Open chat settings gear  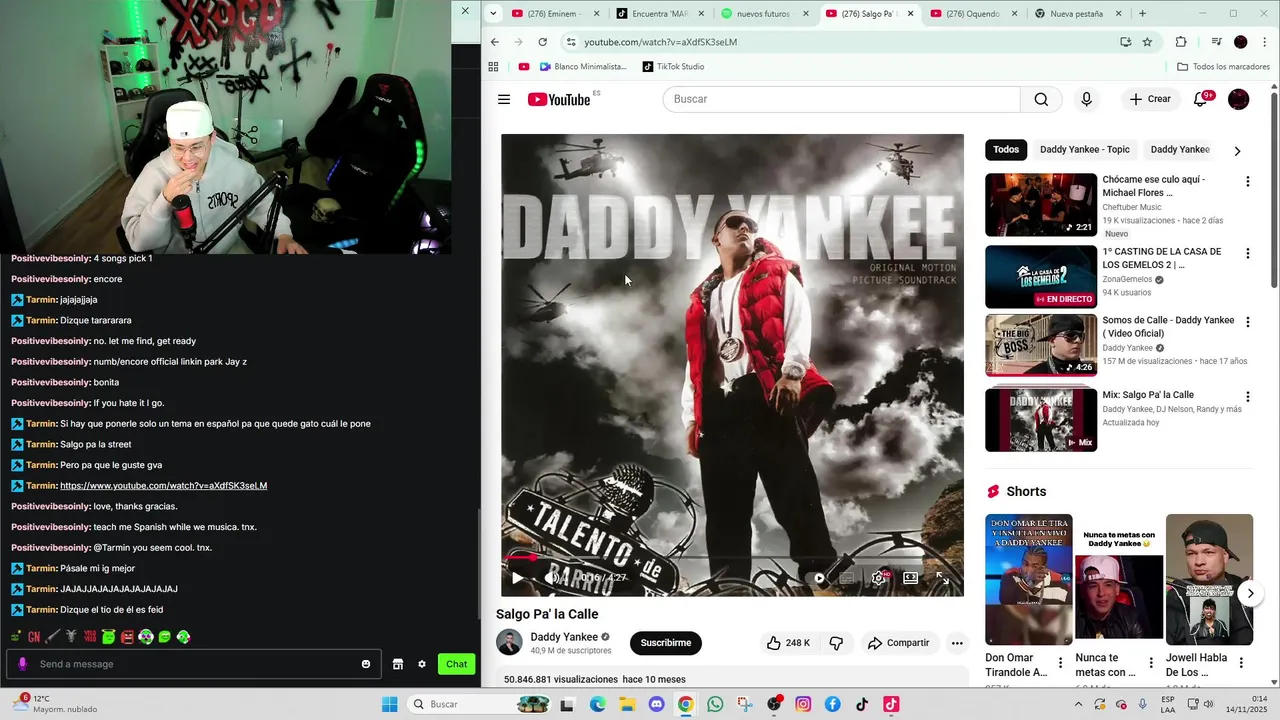click(422, 664)
